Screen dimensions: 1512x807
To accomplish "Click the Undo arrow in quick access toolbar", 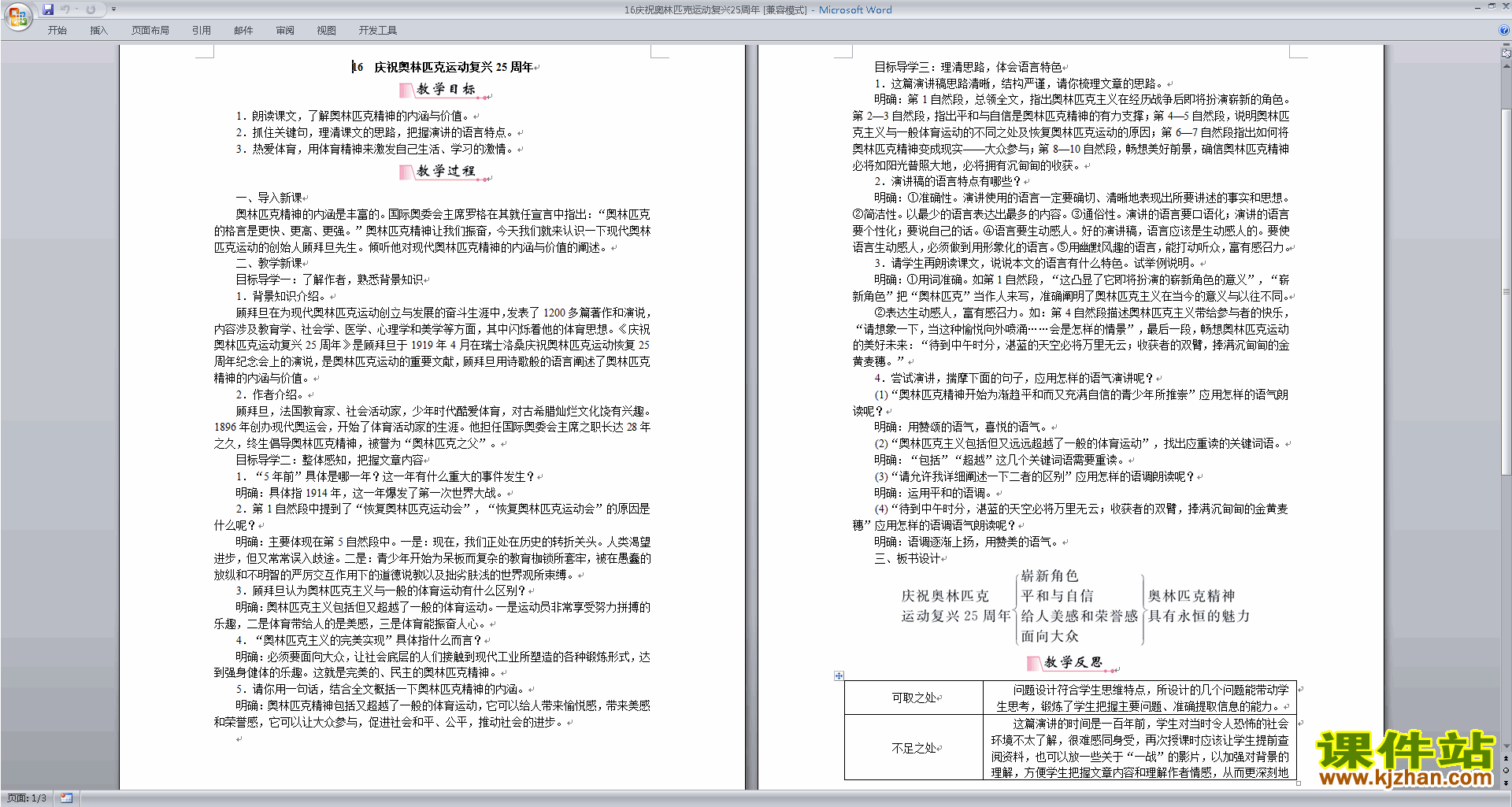I will (x=65, y=9).
